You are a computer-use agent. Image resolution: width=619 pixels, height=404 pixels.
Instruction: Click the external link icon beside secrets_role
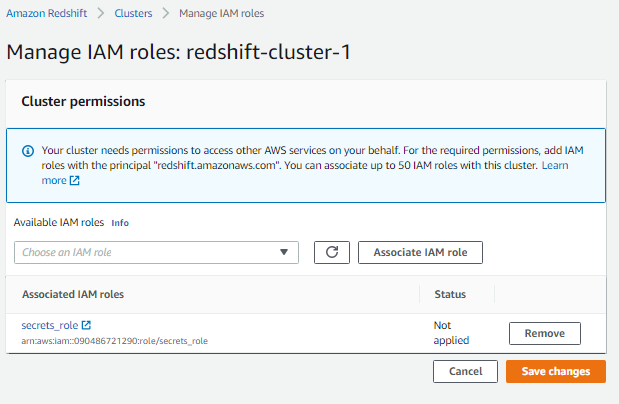click(86, 325)
